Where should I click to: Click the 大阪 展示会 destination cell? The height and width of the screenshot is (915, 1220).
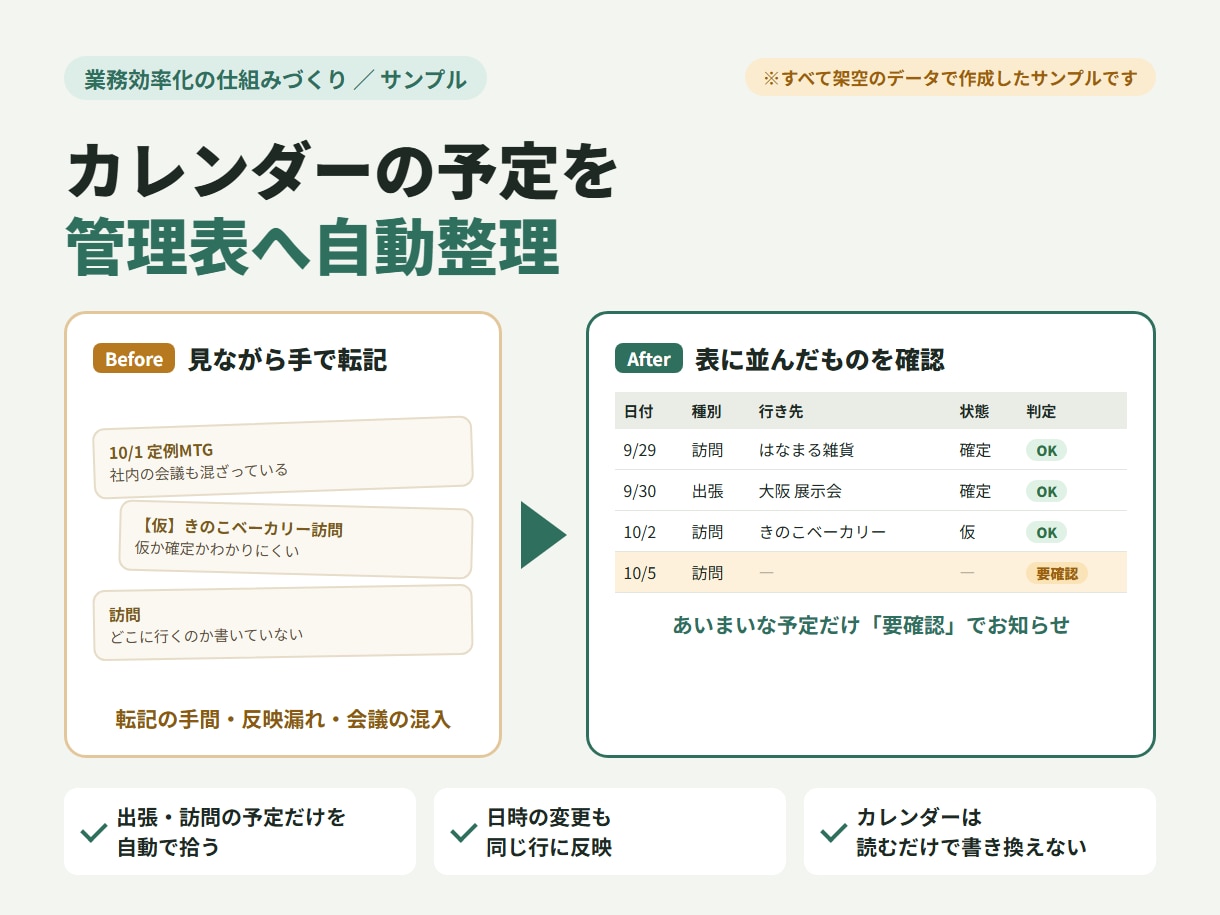click(x=800, y=491)
